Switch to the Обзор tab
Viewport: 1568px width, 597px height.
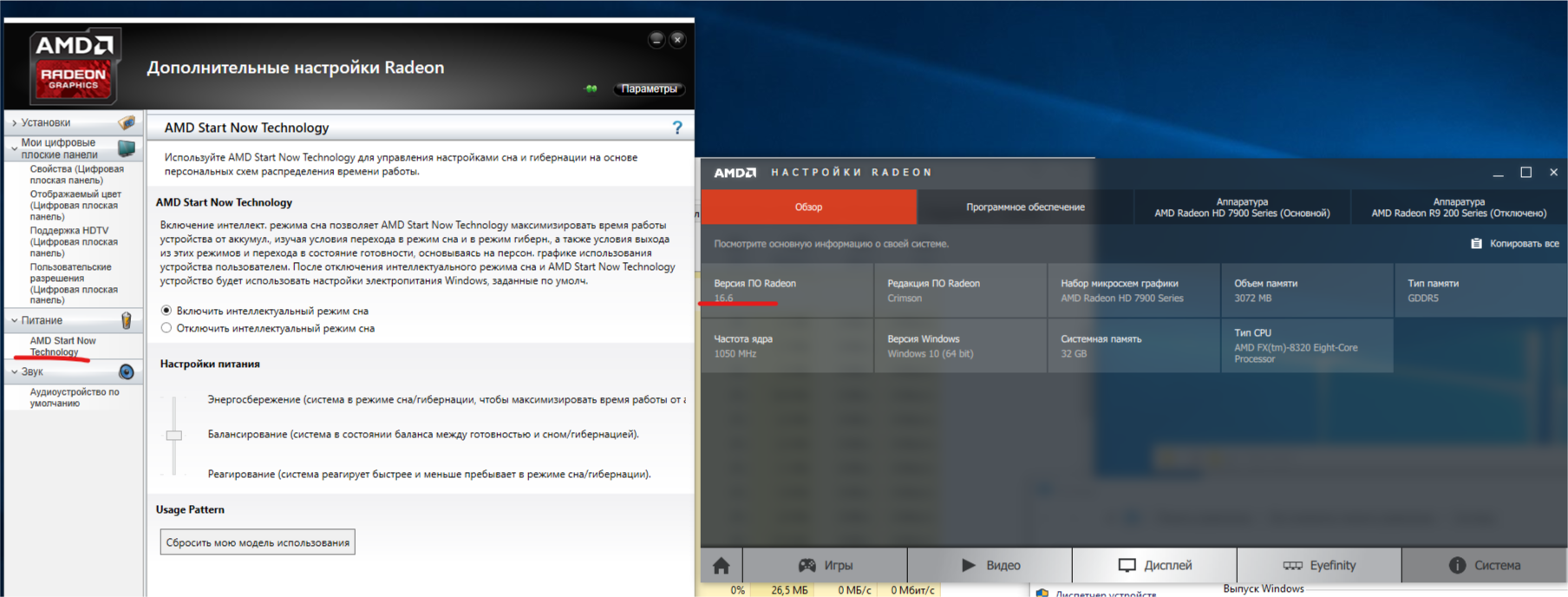tap(808, 207)
